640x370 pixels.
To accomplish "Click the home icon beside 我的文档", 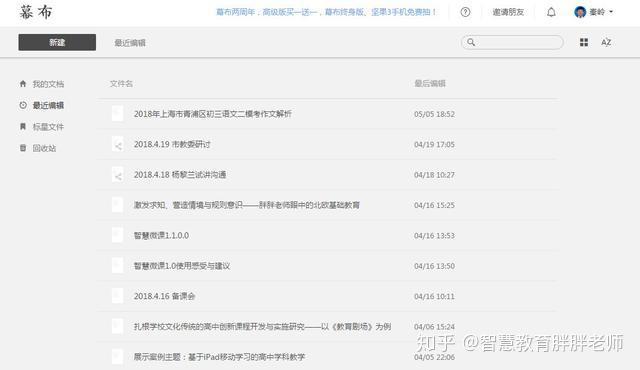I will coord(23,84).
